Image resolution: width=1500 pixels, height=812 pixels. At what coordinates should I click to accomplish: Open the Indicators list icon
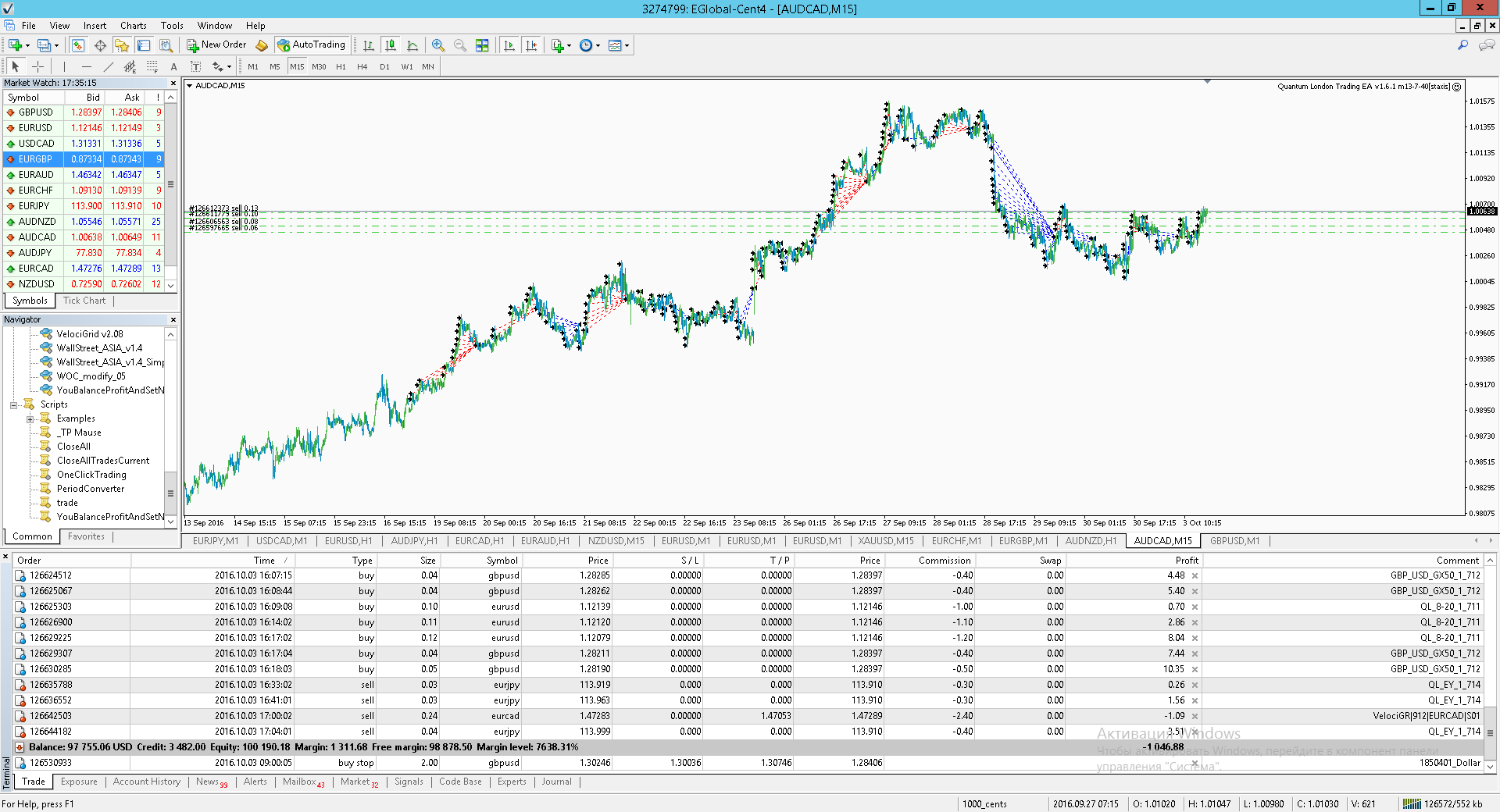point(557,45)
